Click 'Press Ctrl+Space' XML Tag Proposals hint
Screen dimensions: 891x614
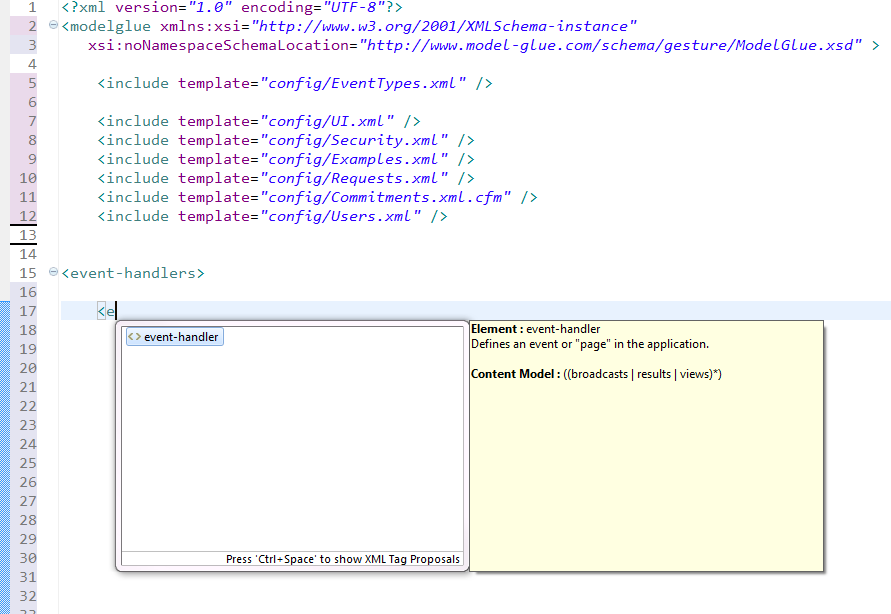pyautogui.click(x=343, y=559)
